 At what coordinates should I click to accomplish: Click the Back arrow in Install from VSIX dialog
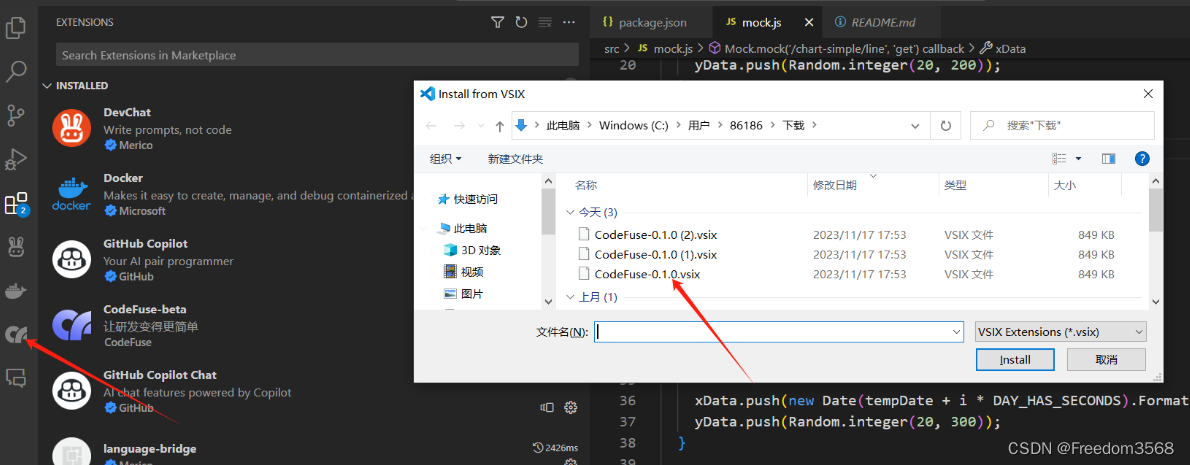431,126
